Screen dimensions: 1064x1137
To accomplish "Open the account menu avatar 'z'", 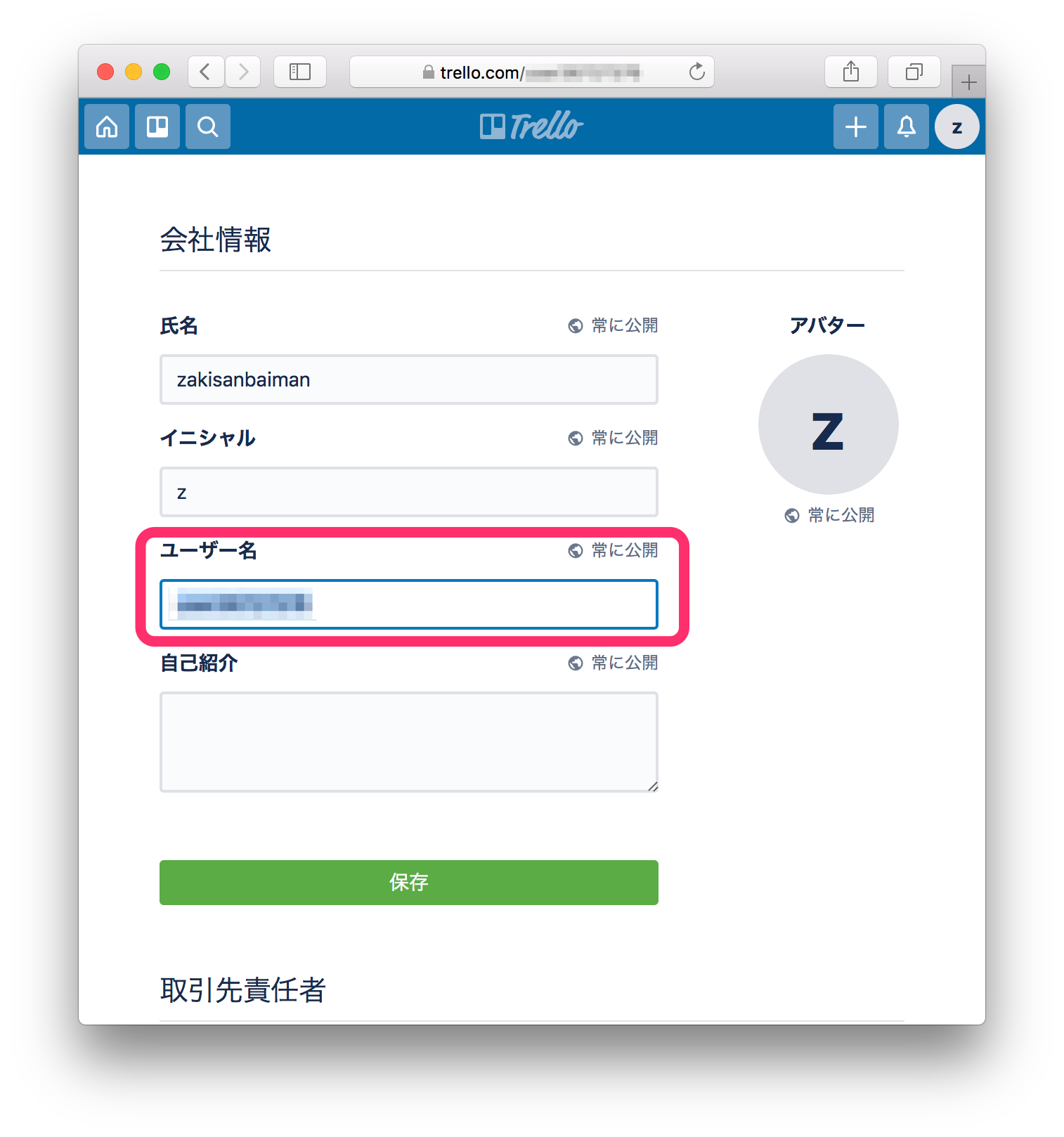I will click(x=957, y=126).
